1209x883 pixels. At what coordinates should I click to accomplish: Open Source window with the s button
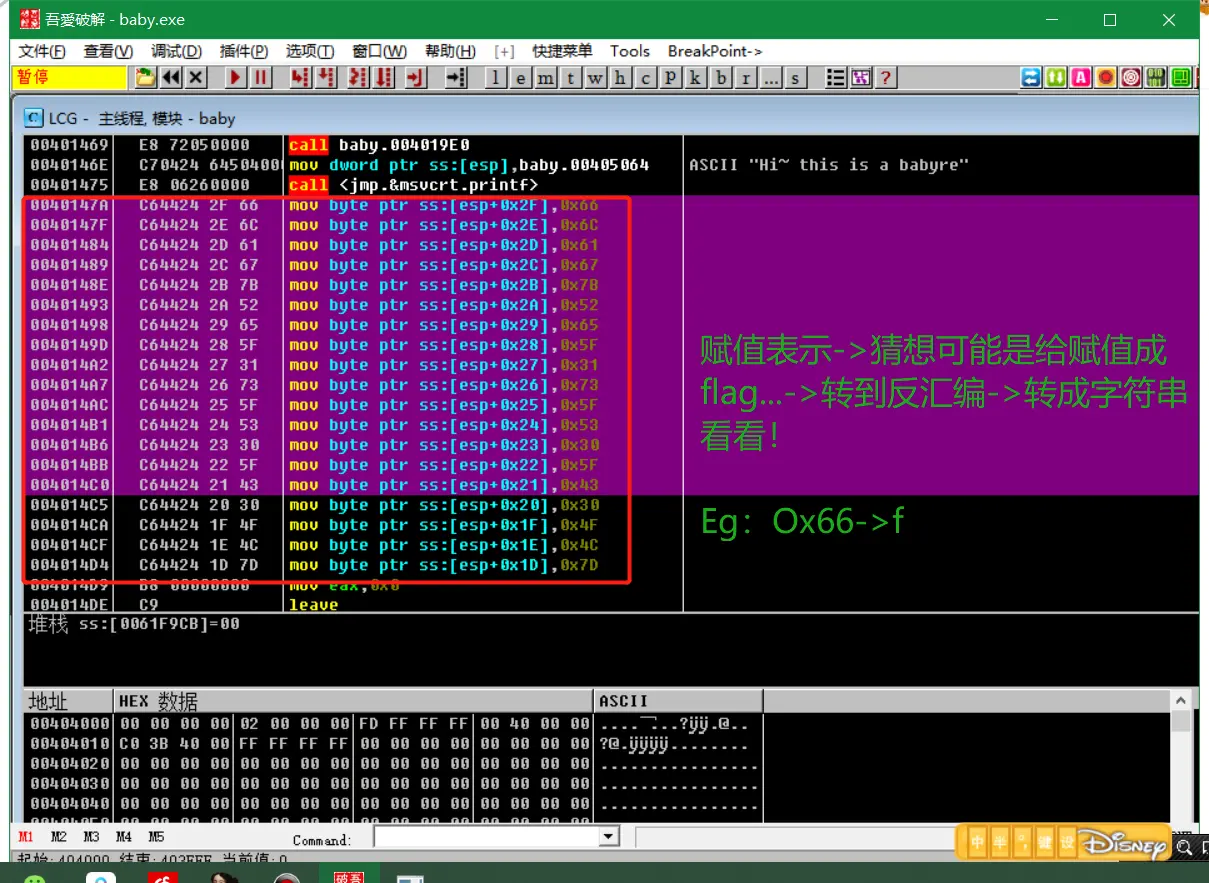coord(796,78)
